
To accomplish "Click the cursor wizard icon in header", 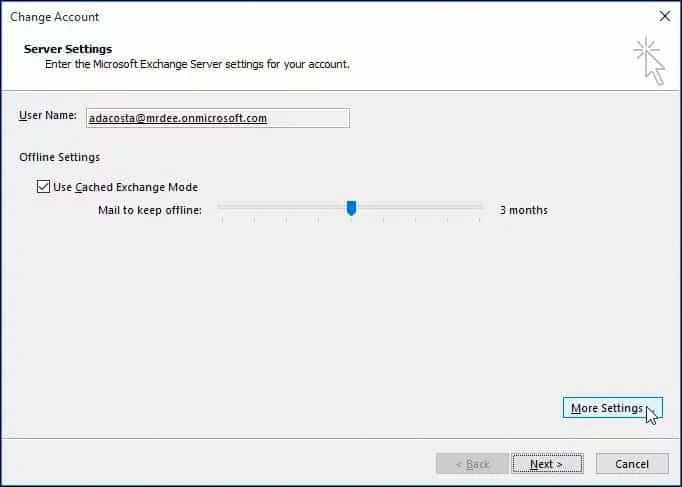I will [x=649, y=61].
